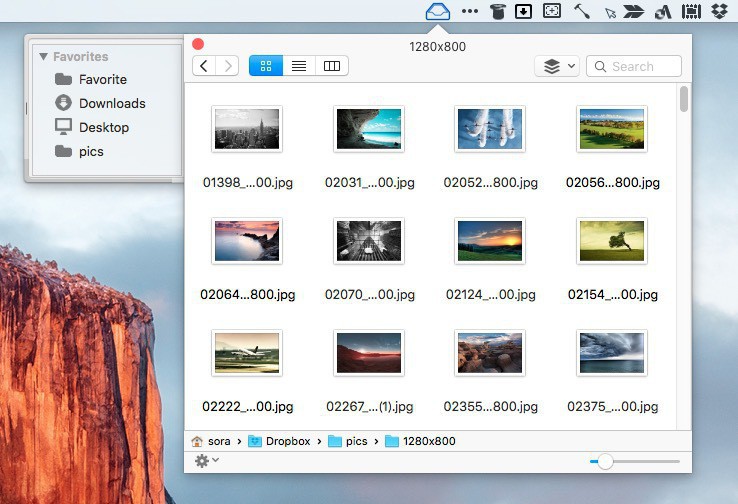Viewport: 738px width, 504px height.
Task: Go to sora home in path bar
Action: point(211,441)
